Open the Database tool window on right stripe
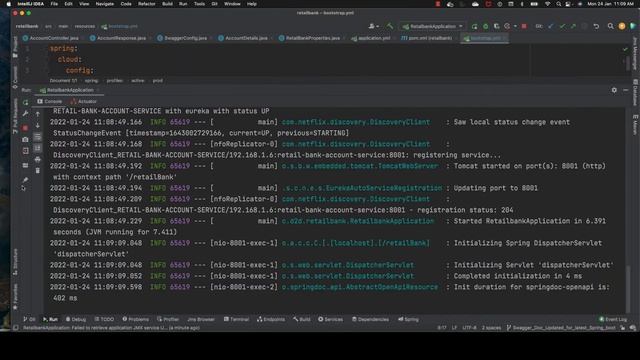640x360 pixels. [635, 93]
